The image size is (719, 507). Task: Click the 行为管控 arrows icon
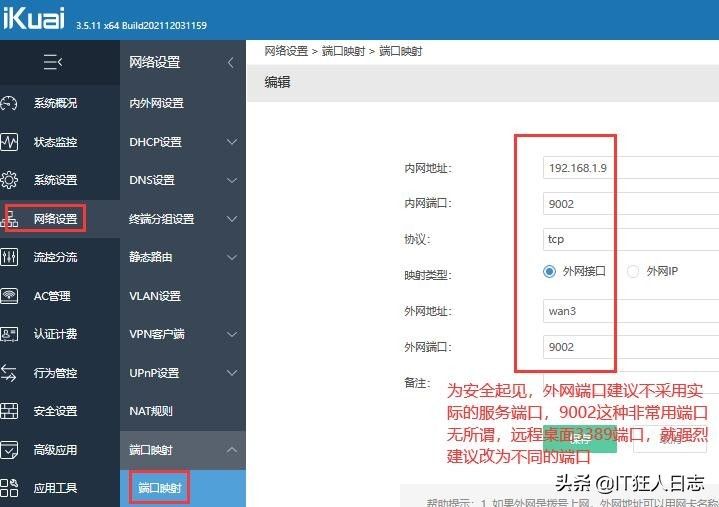[9, 373]
